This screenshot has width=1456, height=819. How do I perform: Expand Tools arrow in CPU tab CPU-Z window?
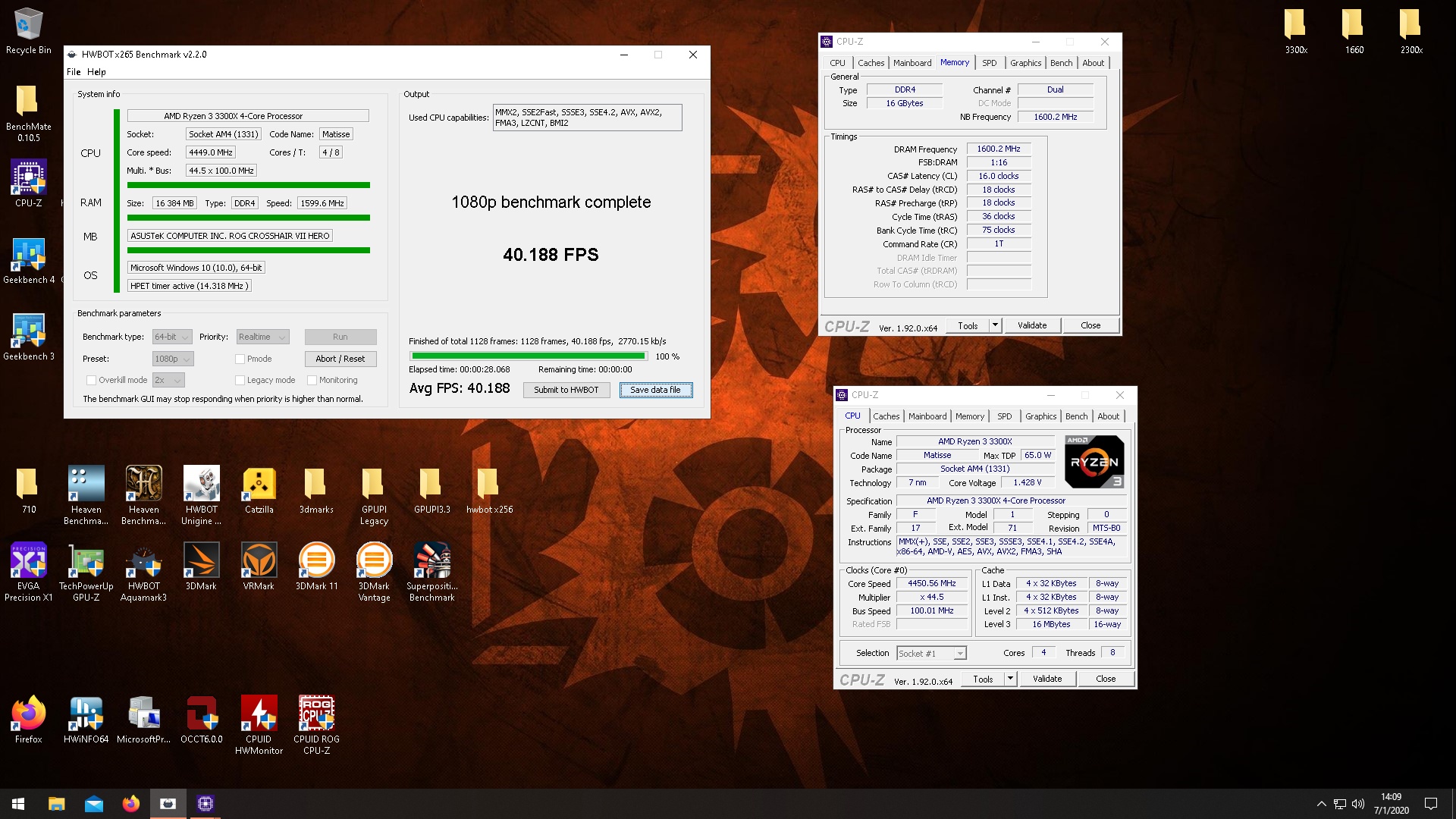pos(1010,679)
